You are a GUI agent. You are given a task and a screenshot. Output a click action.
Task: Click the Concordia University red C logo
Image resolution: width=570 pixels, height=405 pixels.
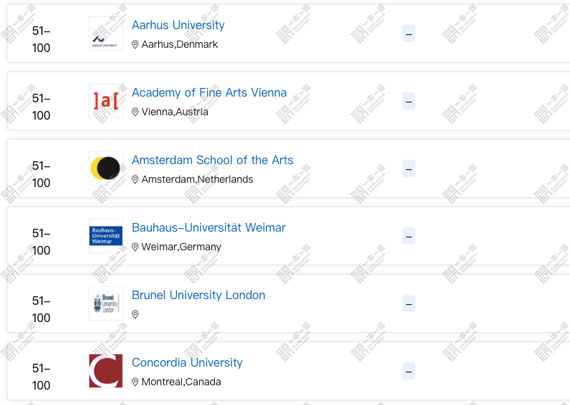105,371
